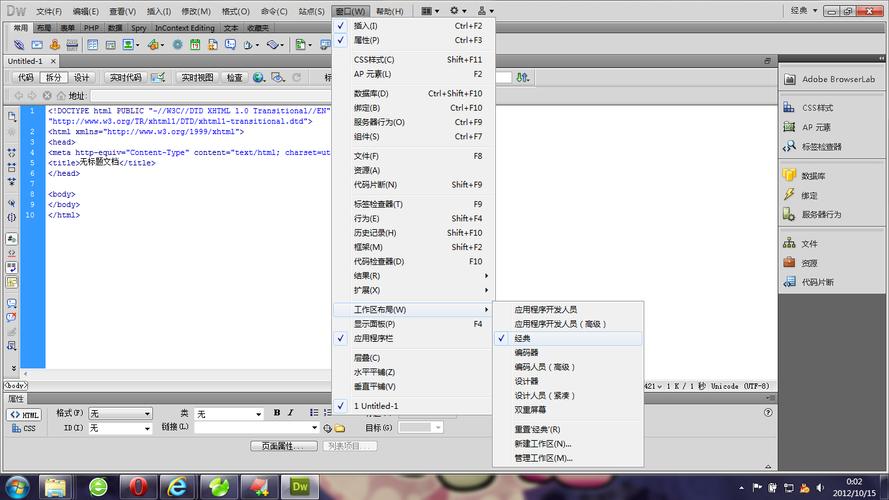
Task: Uncheck 属性(P) in the Window menu
Action: pyautogui.click(x=413, y=40)
